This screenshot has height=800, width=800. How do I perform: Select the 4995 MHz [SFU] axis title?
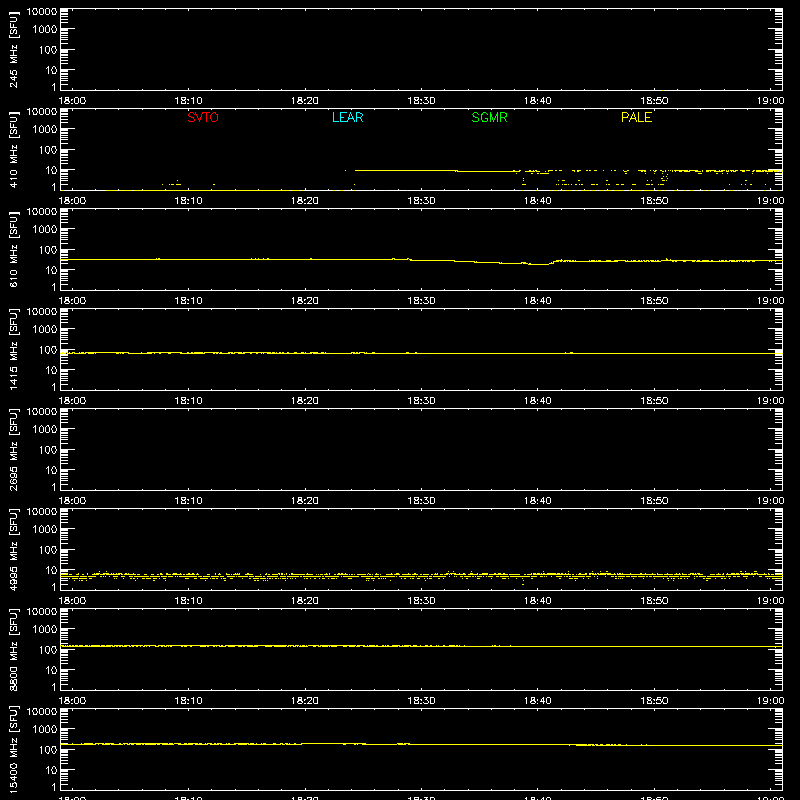coord(14,549)
